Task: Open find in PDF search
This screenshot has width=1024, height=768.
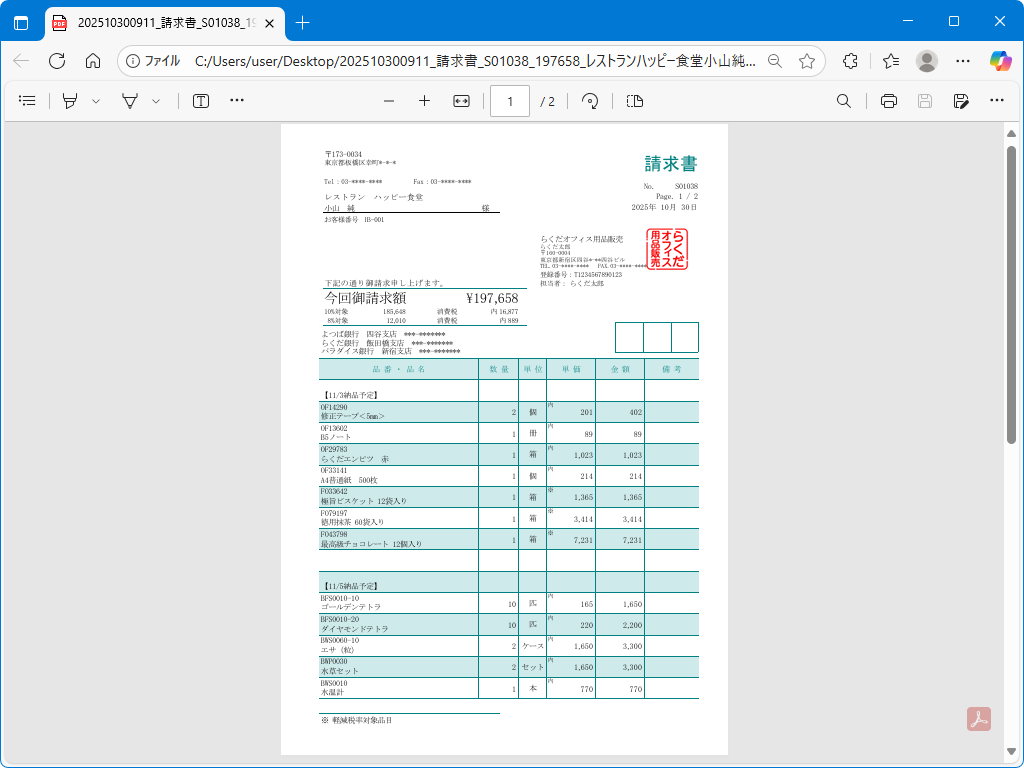Action: 844,101
